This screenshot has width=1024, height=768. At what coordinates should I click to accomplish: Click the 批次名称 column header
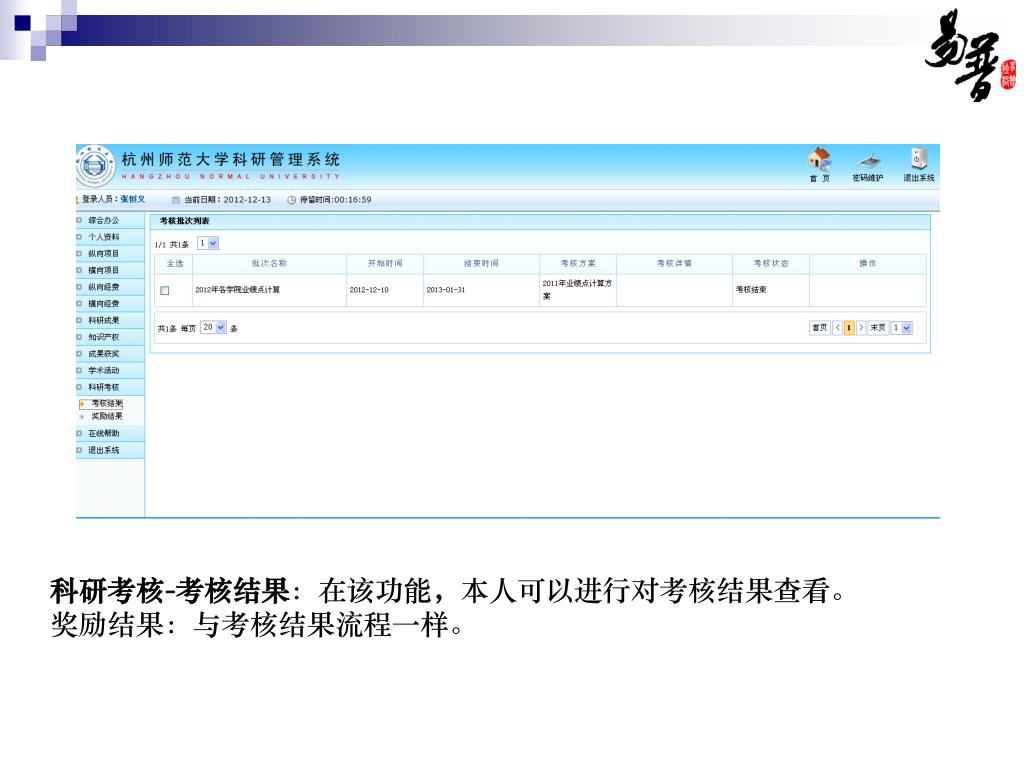point(270,264)
